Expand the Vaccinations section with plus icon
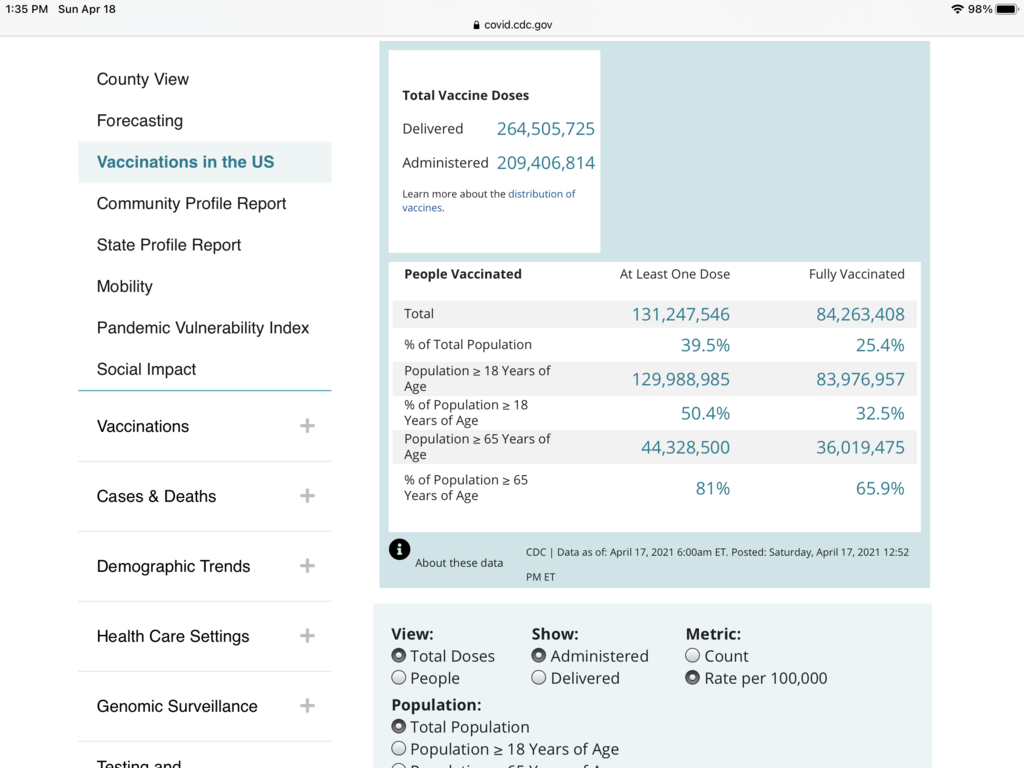Image resolution: width=1024 pixels, height=768 pixels. coord(307,426)
